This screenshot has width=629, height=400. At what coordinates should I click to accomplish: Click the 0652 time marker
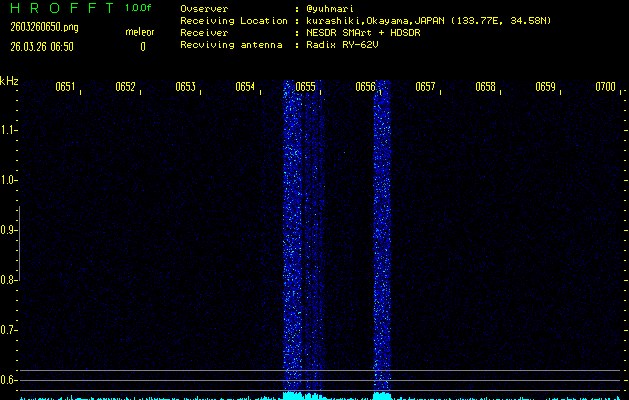(x=126, y=87)
